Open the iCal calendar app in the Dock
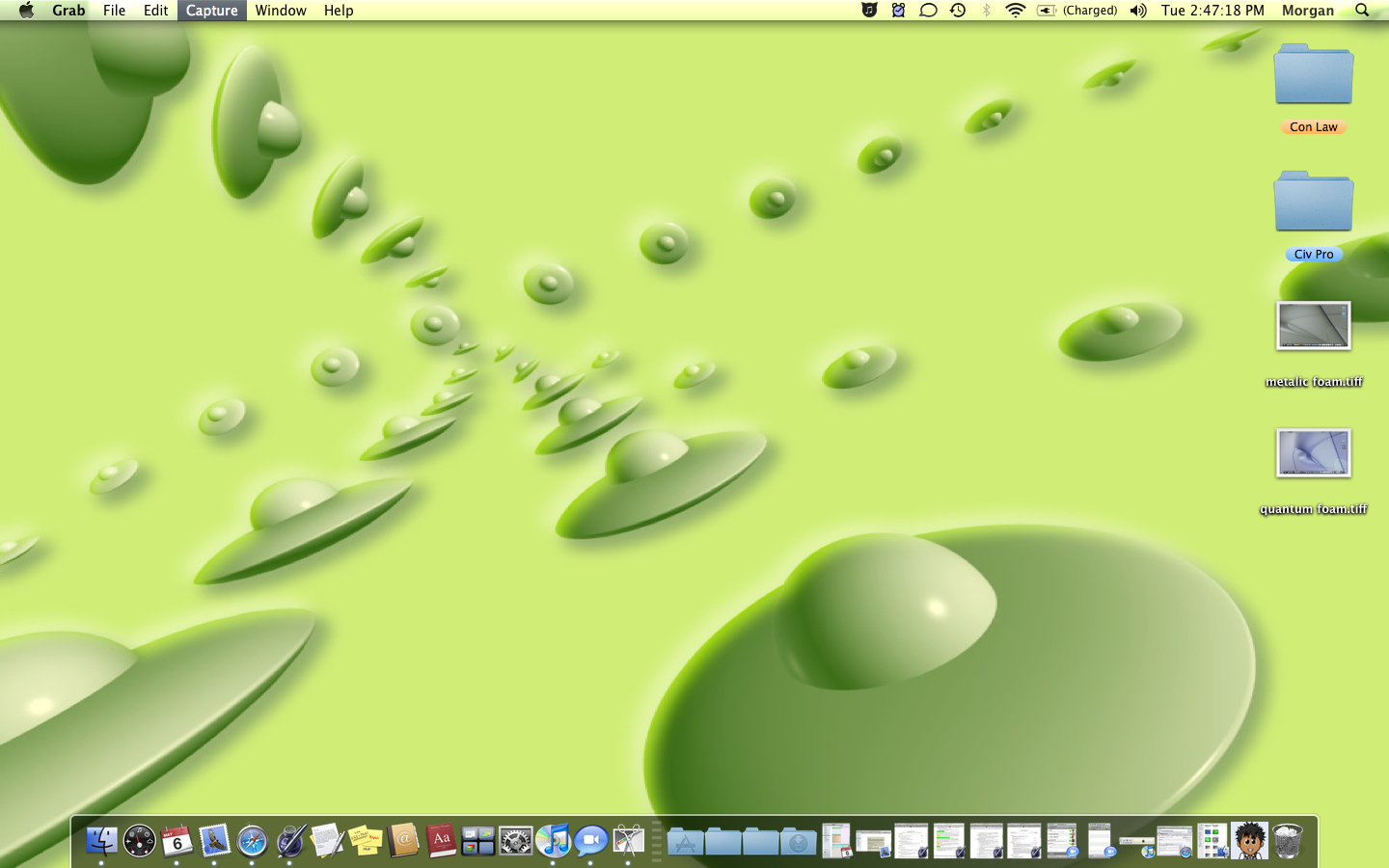Image resolution: width=1389 pixels, height=868 pixels. pos(177,841)
